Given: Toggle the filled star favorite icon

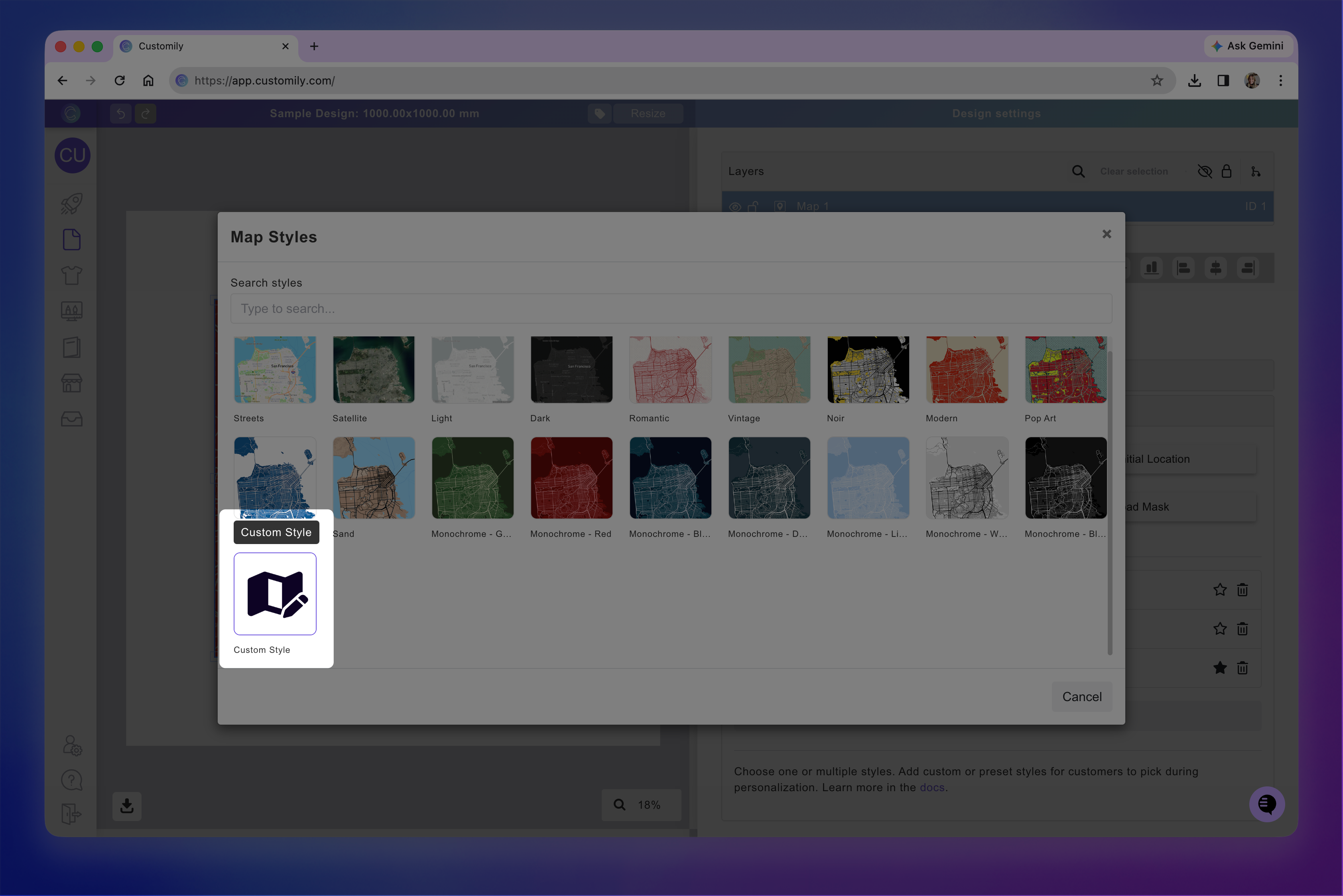Looking at the screenshot, I should tap(1220, 668).
